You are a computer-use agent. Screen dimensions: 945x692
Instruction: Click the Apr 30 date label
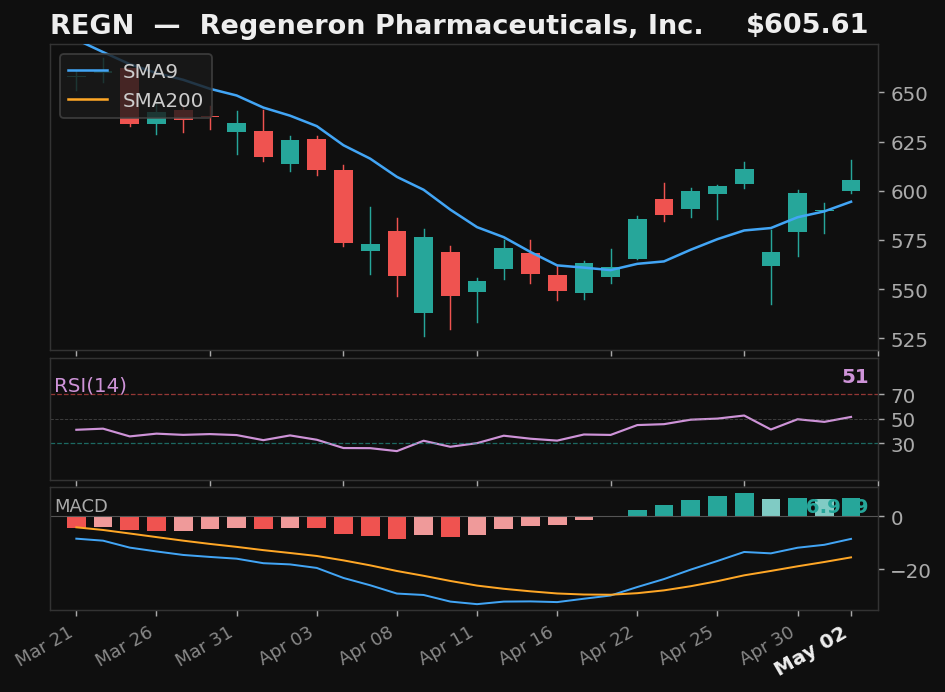767,646
